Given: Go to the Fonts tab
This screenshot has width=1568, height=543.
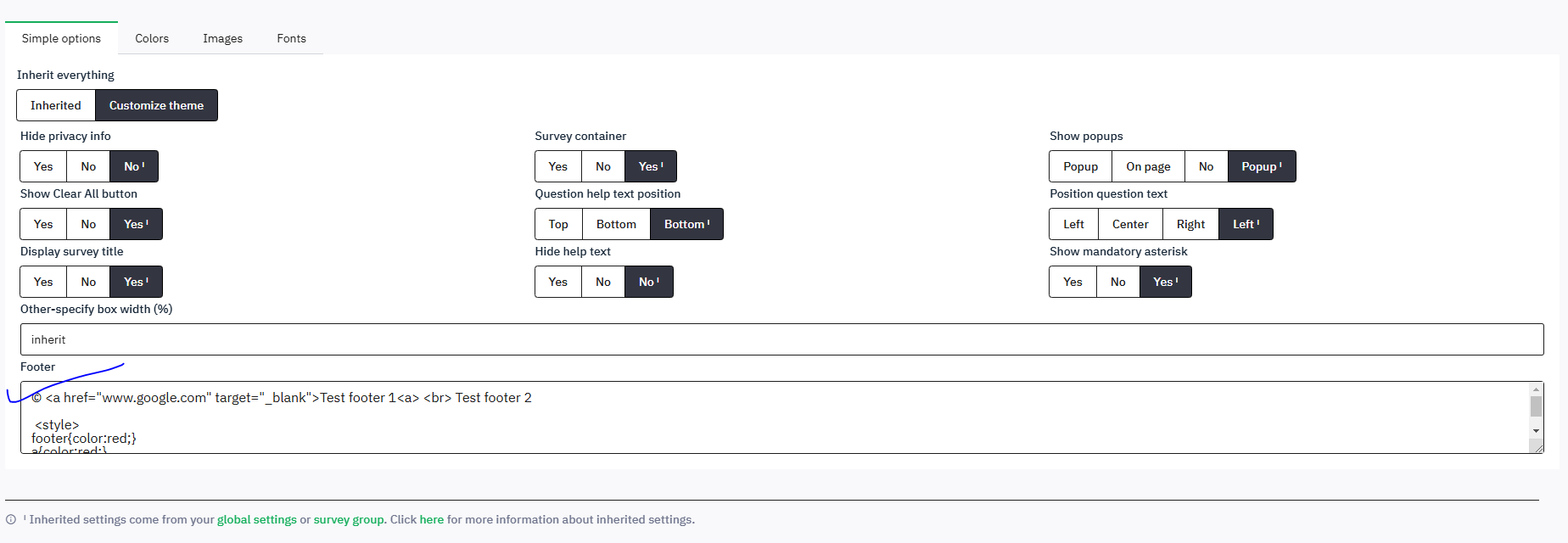Looking at the screenshot, I should click(x=291, y=38).
